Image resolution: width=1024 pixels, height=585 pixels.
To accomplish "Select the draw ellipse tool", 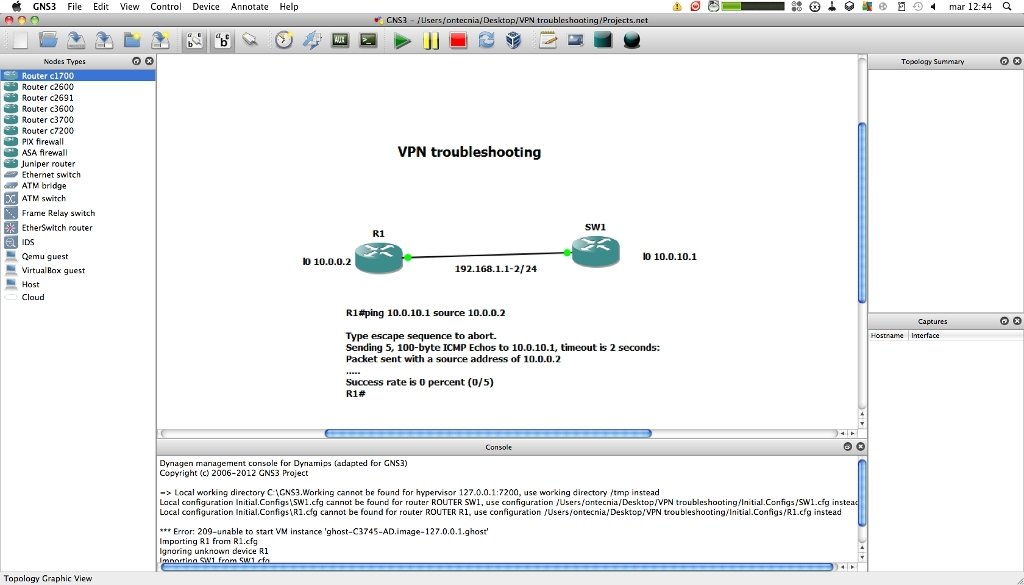I will [x=632, y=40].
